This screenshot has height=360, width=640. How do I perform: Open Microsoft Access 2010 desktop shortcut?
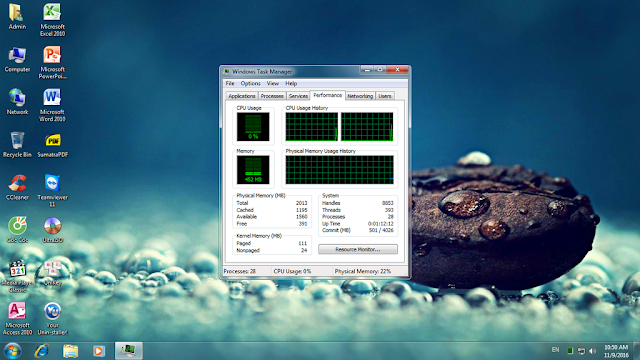pos(17,319)
